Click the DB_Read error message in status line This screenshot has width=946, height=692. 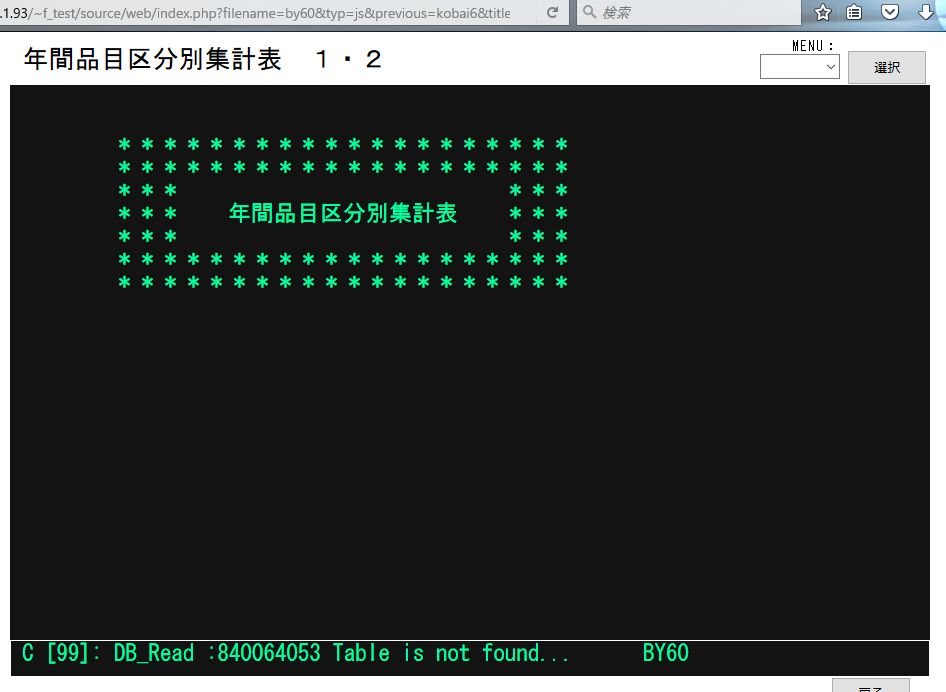tap(341, 654)
